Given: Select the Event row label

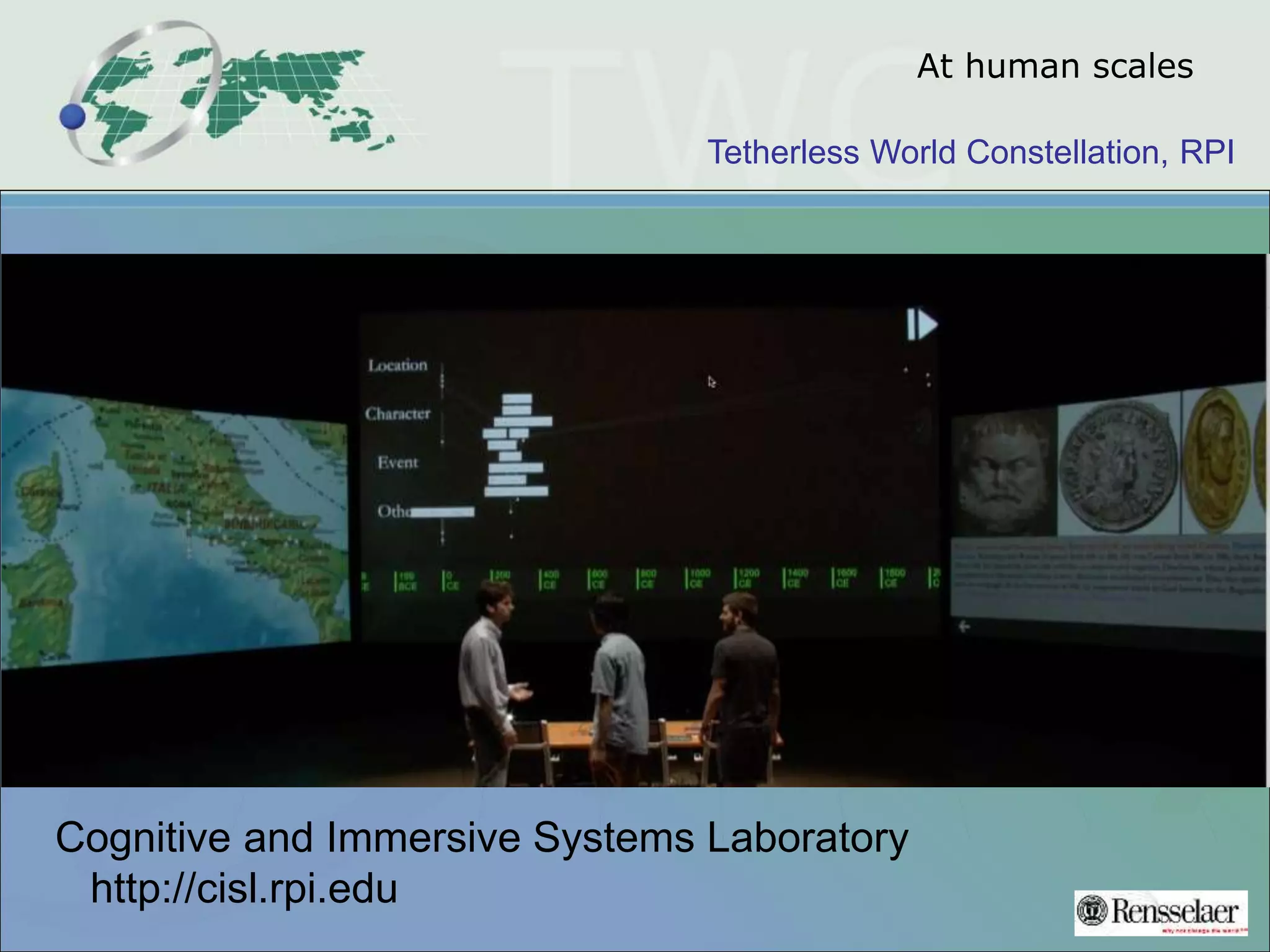Looking at the screenshot, I should pos(397,462).
